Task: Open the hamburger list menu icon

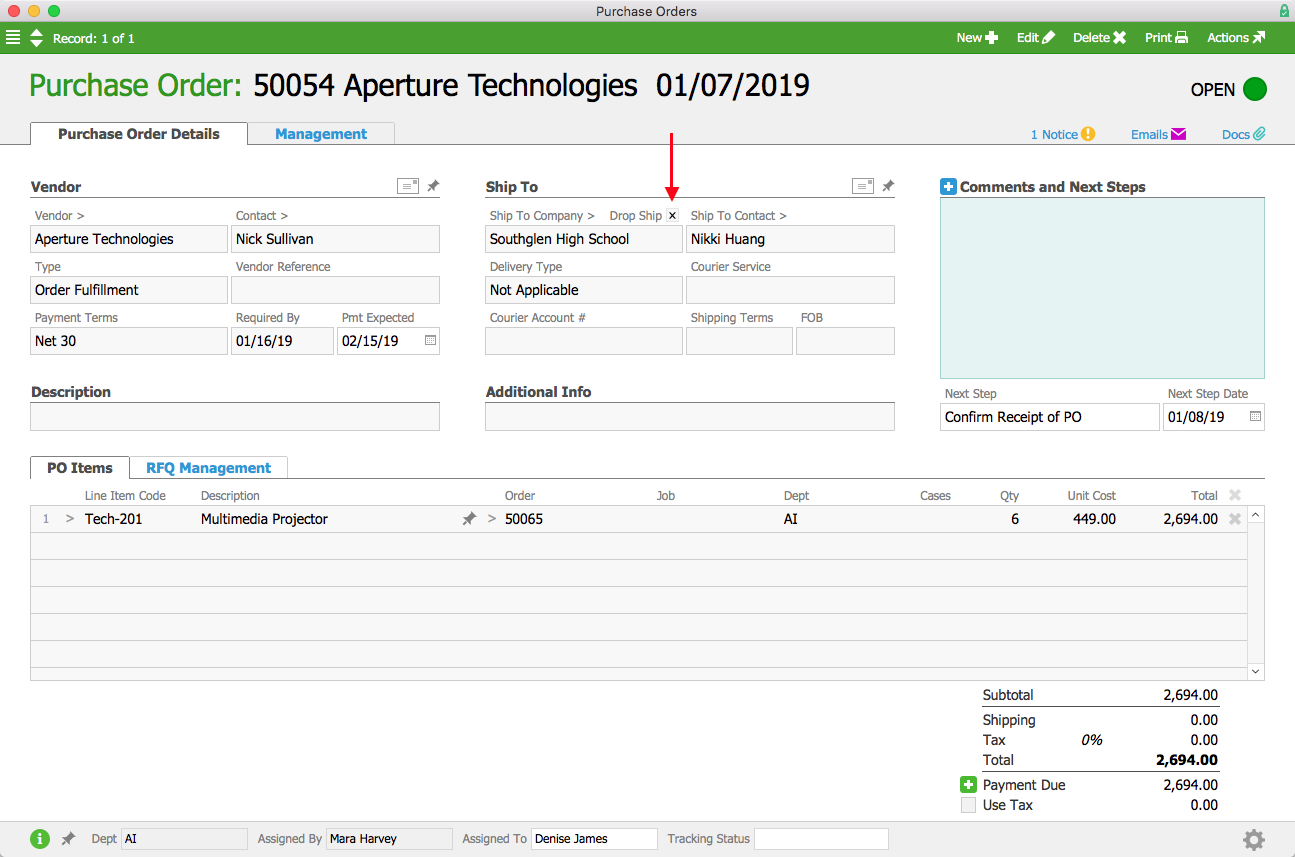Action: click(13, 38)
